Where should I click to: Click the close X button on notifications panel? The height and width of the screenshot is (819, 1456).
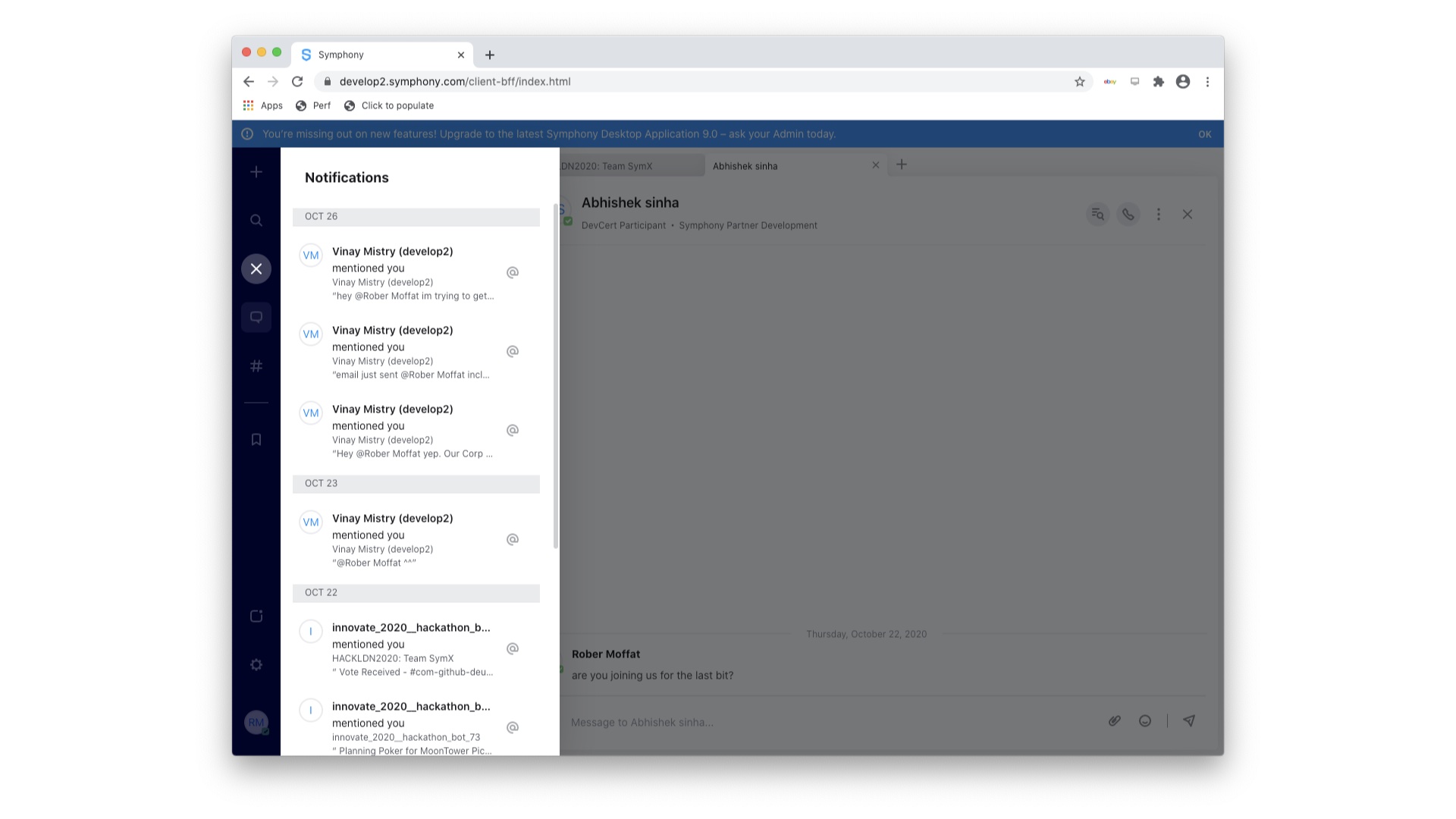point(256,268)
